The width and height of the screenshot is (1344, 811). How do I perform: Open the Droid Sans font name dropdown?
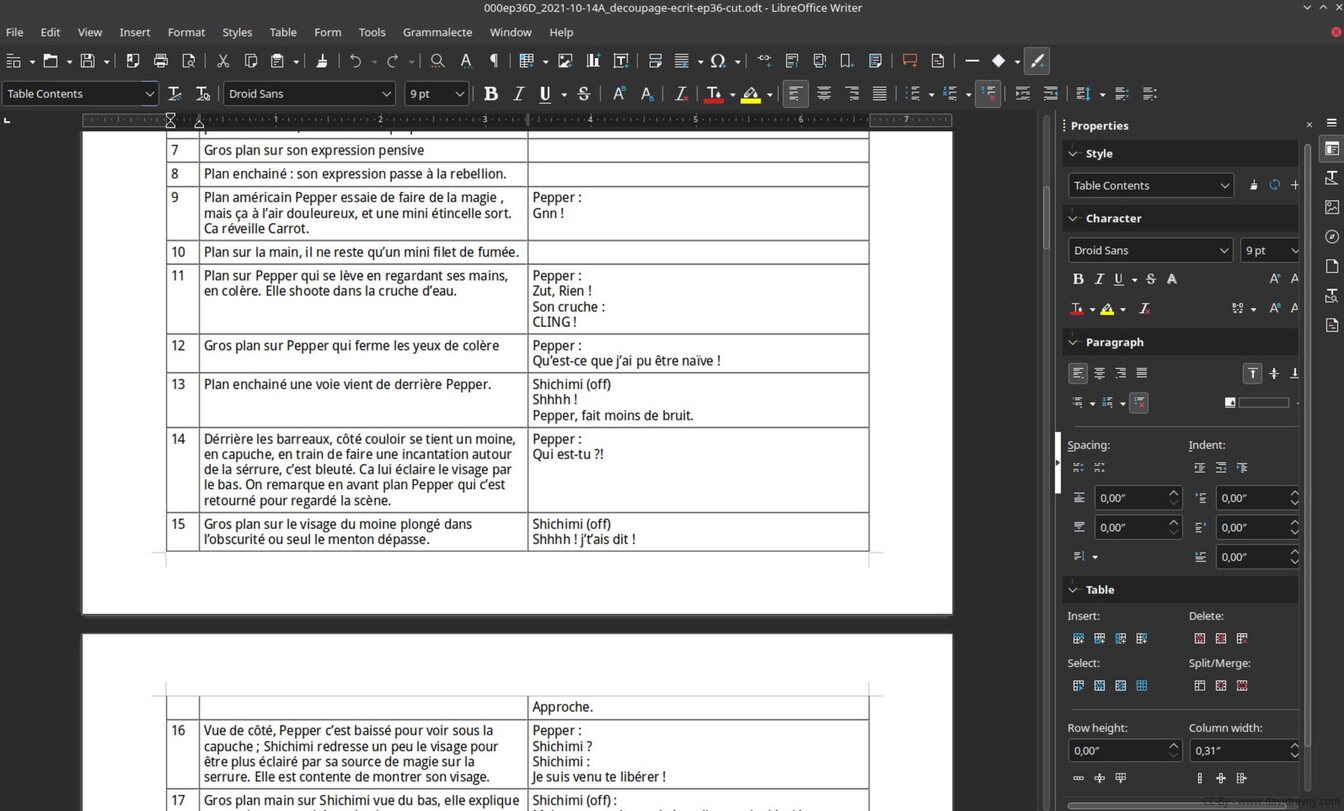click(386, 94)
